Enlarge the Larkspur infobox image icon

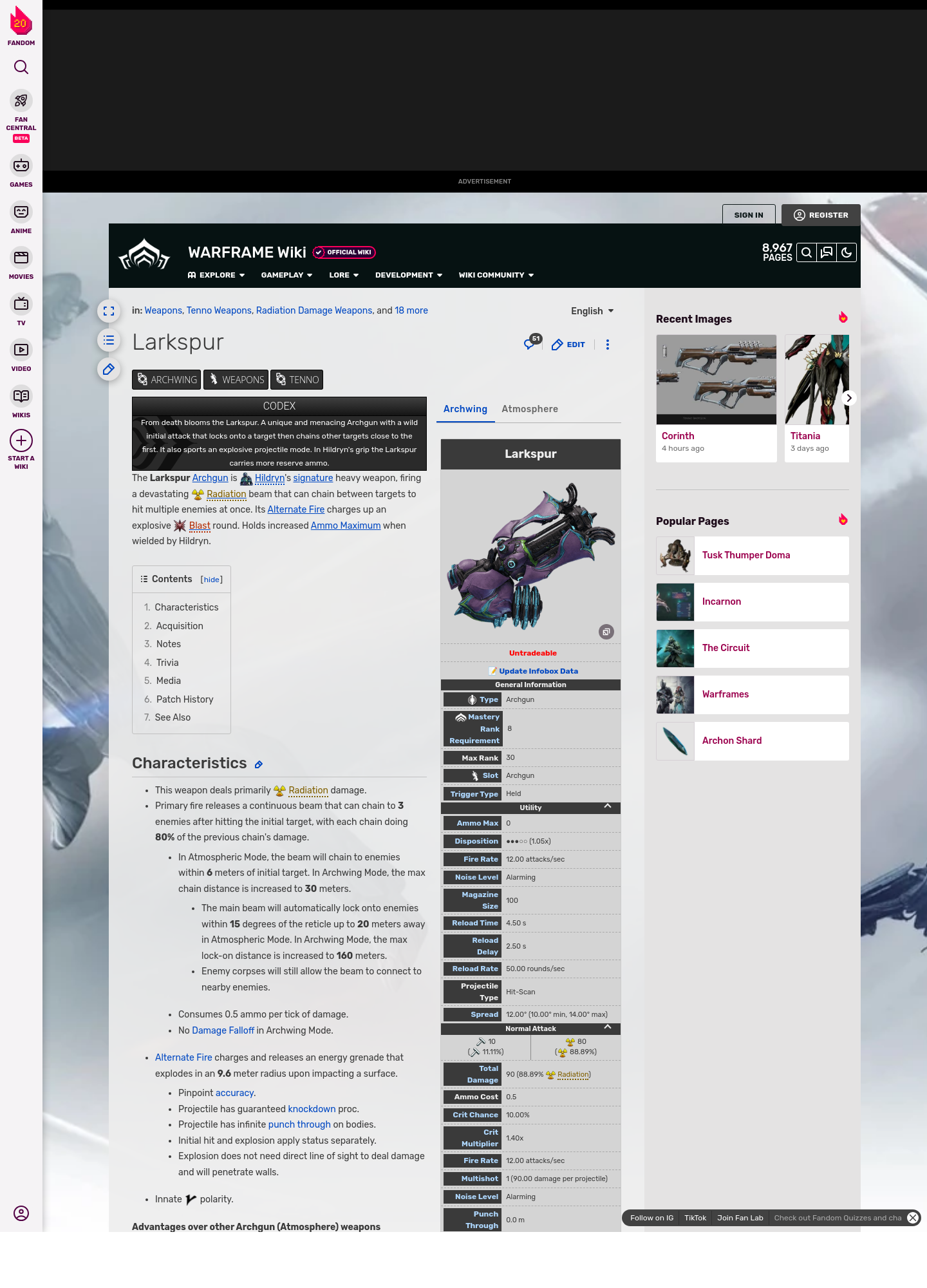606,632
